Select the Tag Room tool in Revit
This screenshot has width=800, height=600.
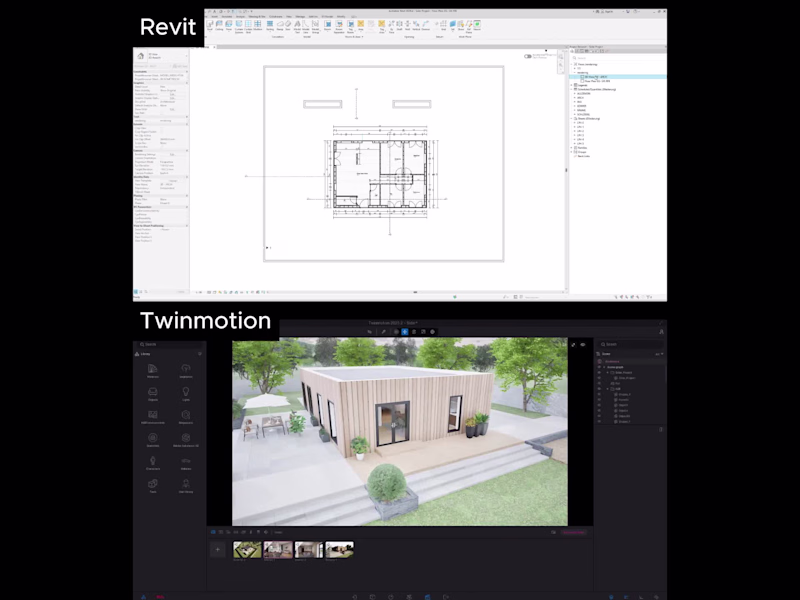point(351,26)
